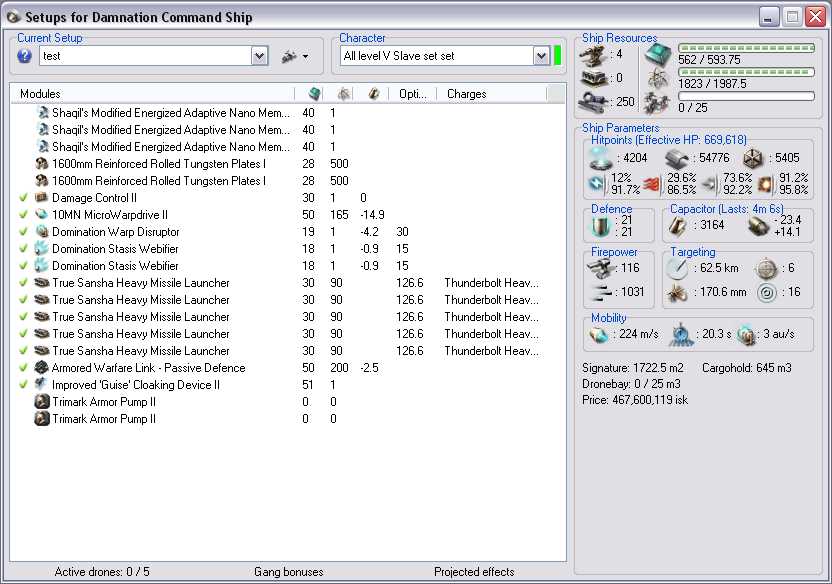Click the armor hitpoints icon

677,158
